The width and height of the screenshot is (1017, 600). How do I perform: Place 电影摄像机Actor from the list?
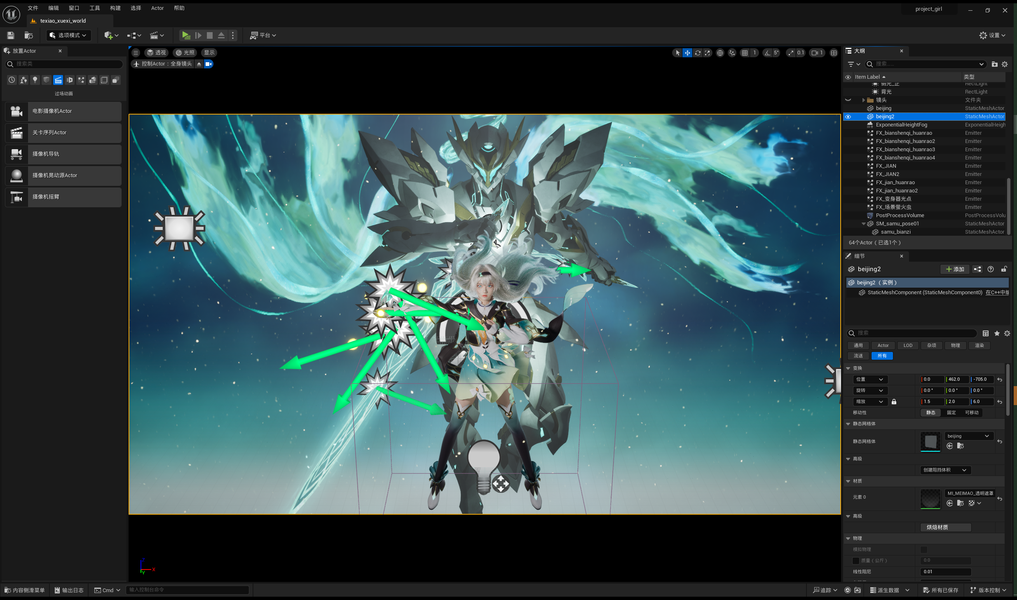(x=63, y=111)
